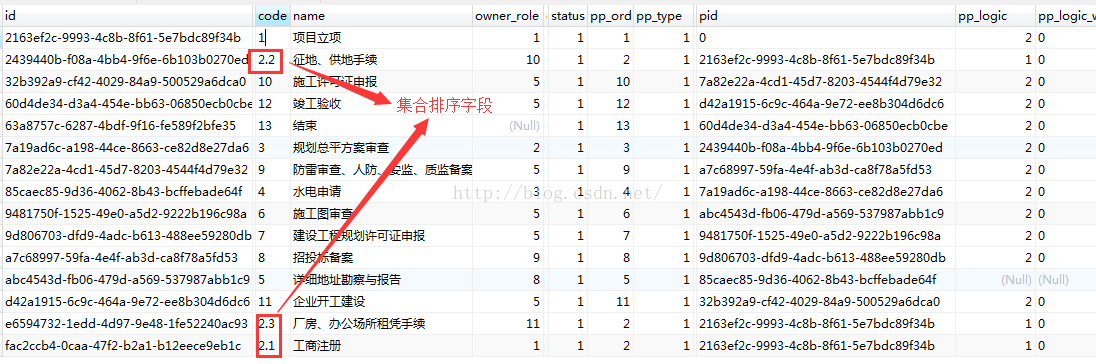Select code cell 8 in 招投标备案 row

tap(272, 258)
